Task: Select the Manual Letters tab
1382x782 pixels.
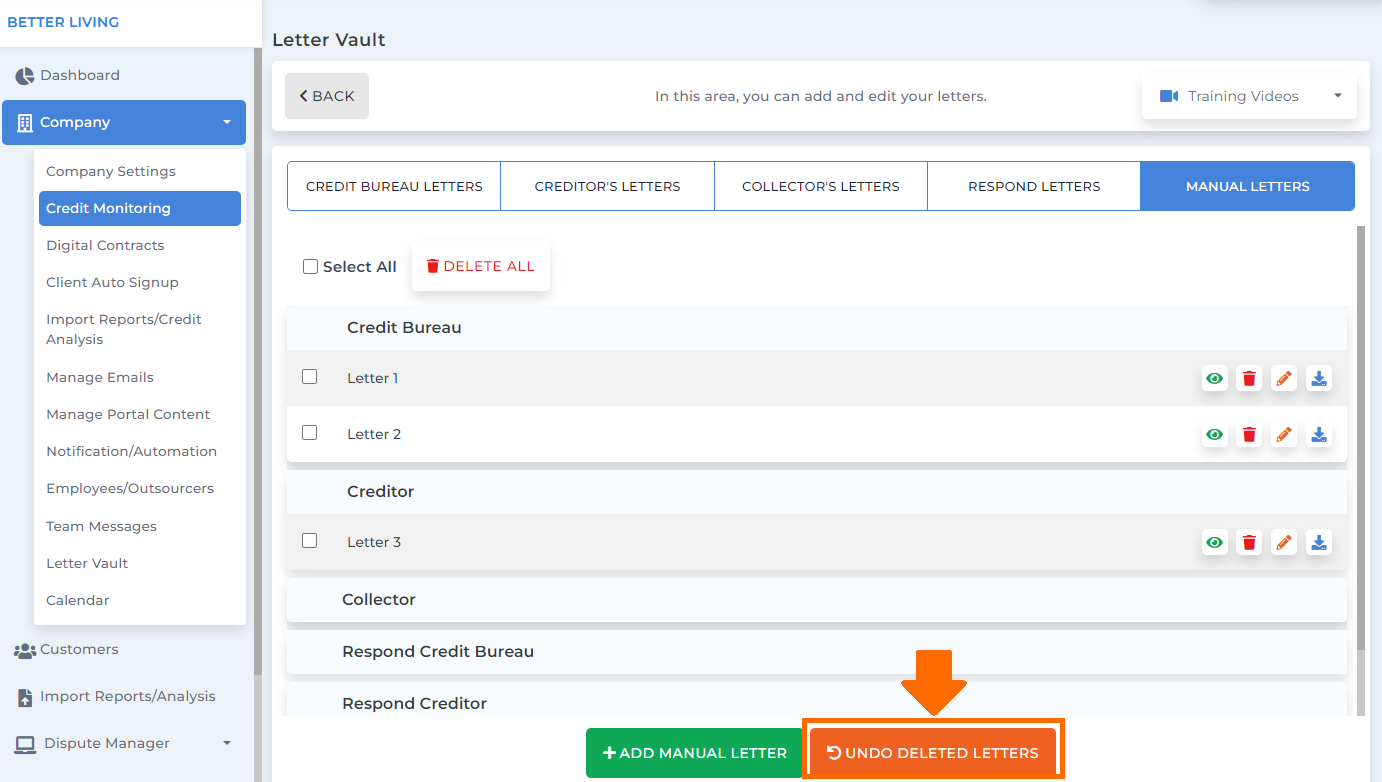Action: 1248,186
